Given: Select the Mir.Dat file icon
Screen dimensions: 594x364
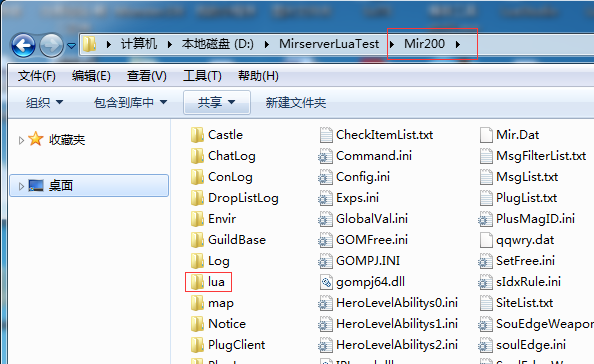Looking at the screenshot, I should point(486,135).
